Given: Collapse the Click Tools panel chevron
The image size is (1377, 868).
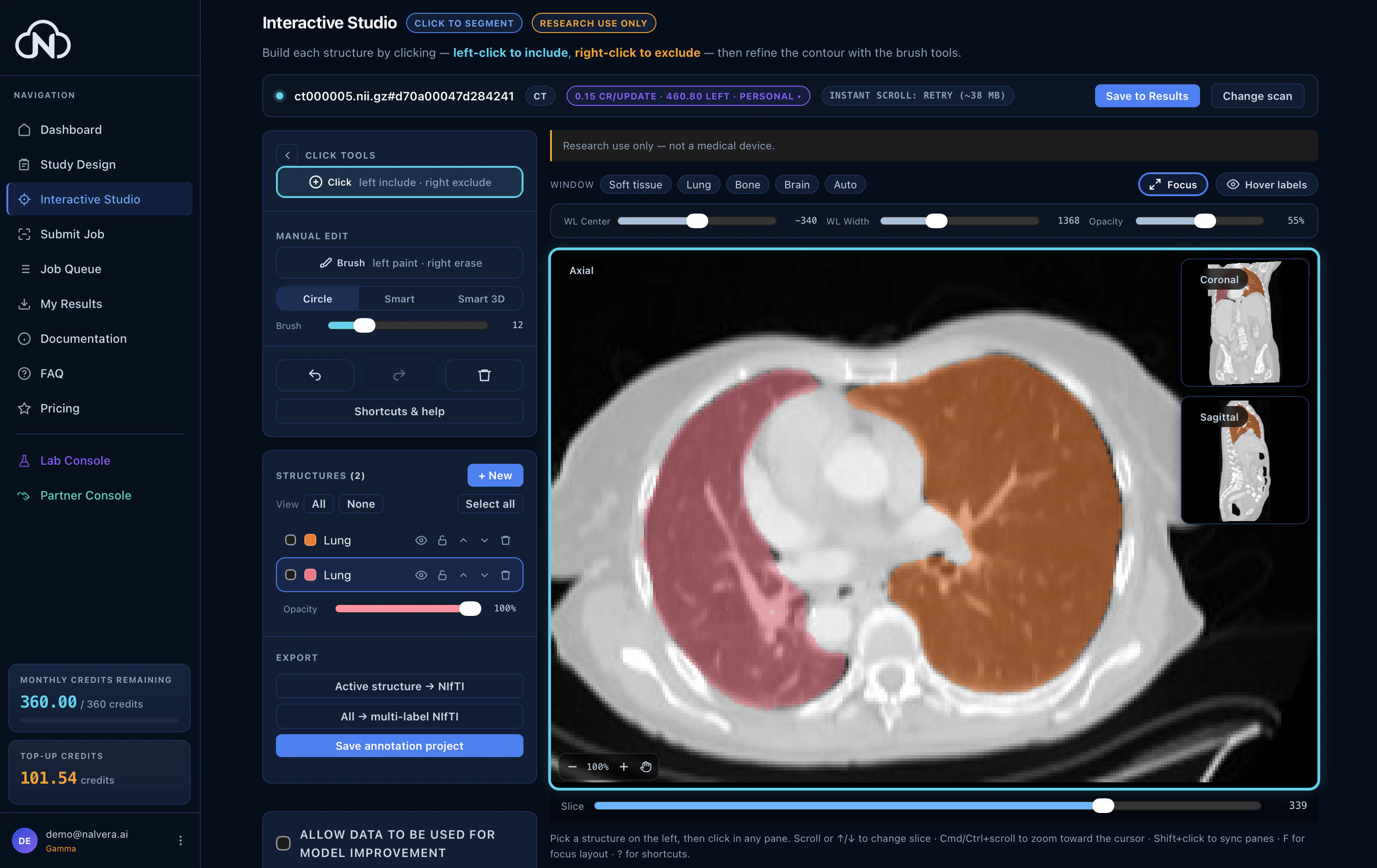Looking at the screenshot, I should [x=287, y=155].
